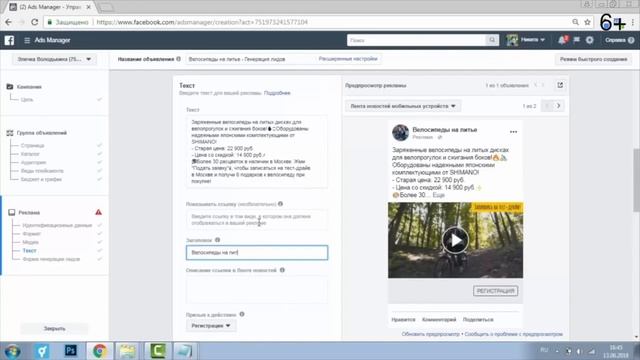Image resolution: width=640 pixels, height=360 pixels.
Task: Click Поделиться in the ad preview
Action: coord(478,320)
